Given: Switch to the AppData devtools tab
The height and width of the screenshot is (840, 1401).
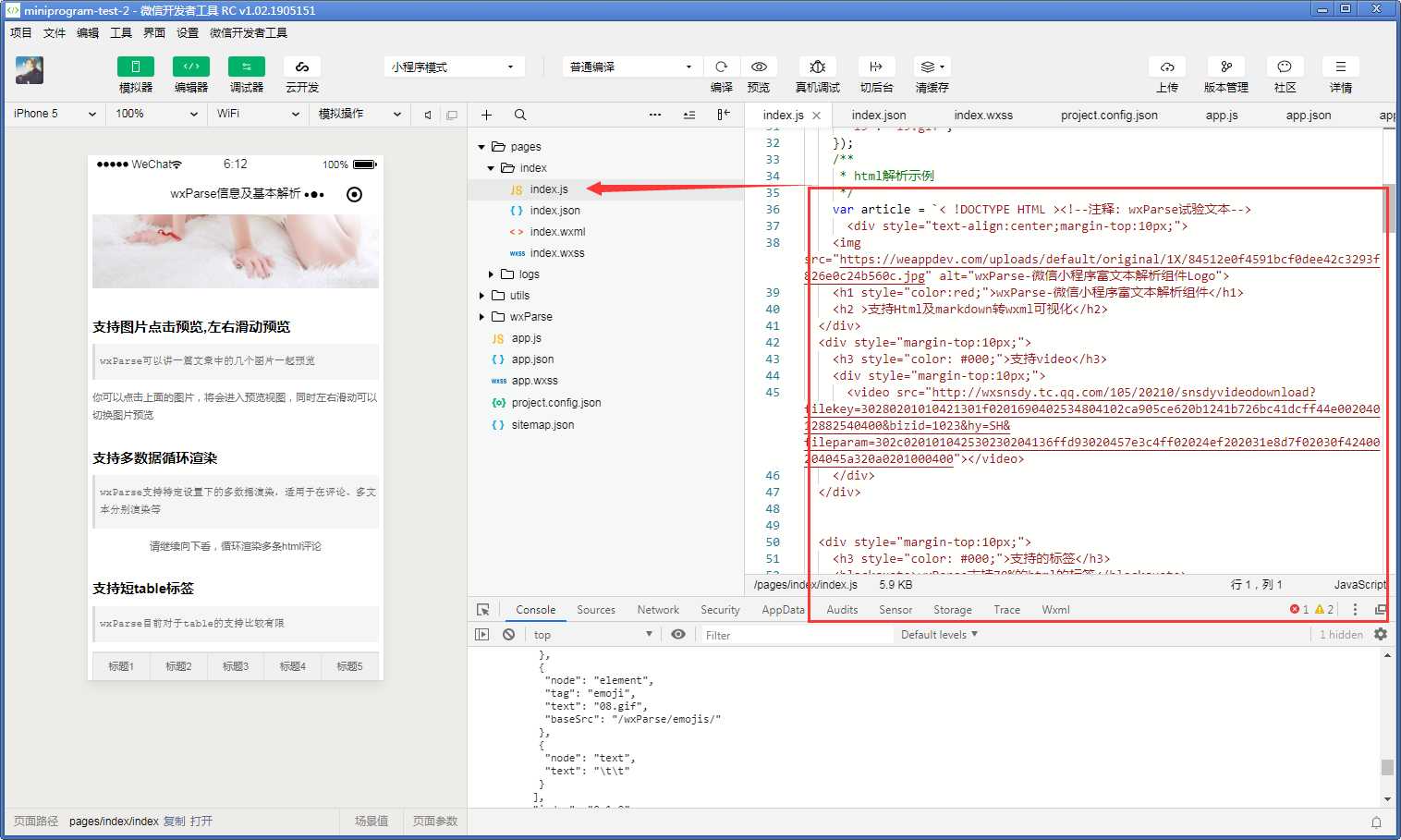Looking at the screenshot, I should pyautogui.click(x=783, y=610).
